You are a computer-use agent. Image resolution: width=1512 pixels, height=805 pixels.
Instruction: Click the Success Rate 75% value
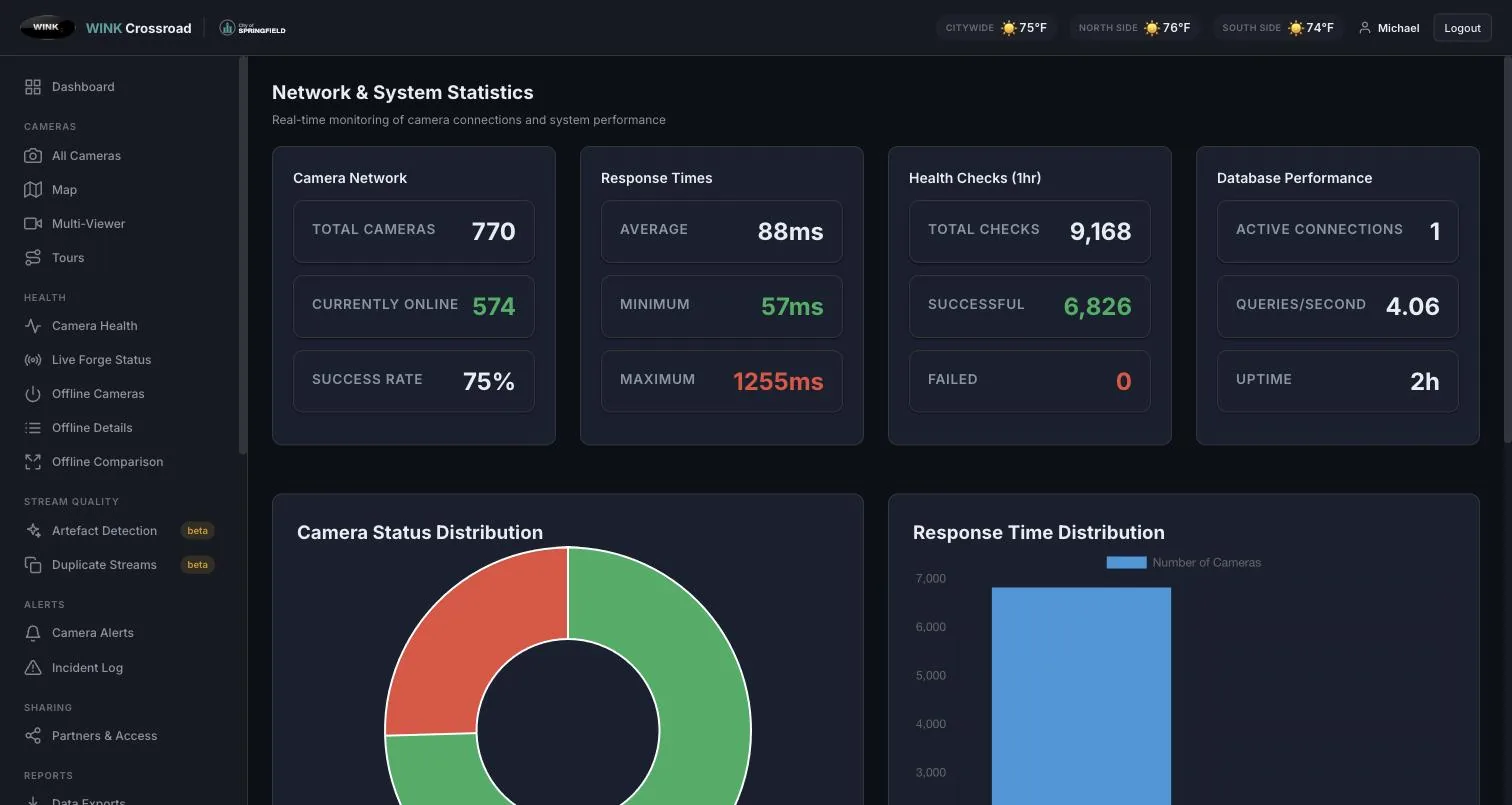tap(489, 382)
